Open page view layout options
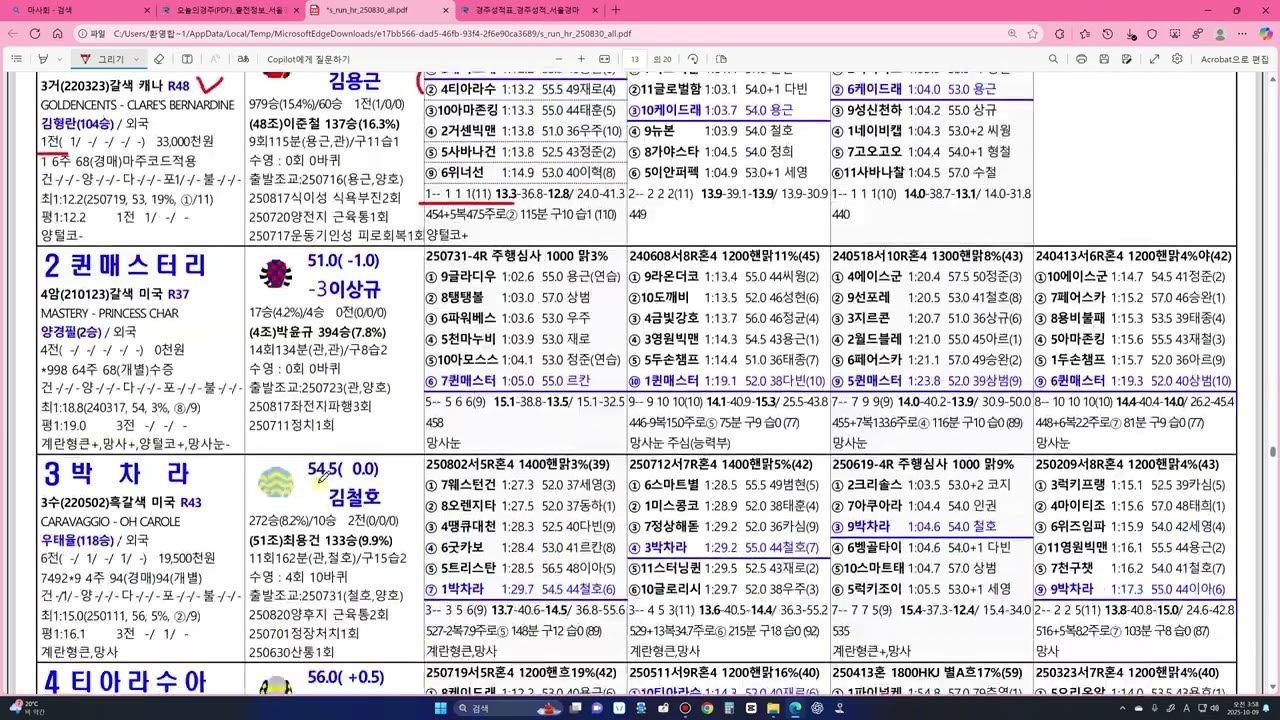Image resolution: width=1280 pixels, height=720 pixels. tap(720, 59)
